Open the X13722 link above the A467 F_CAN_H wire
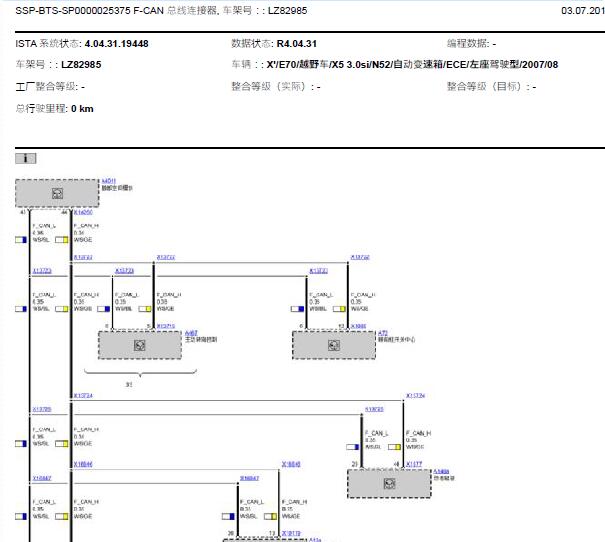The height and width of the screenshot is (542, 605). [166, 257]
